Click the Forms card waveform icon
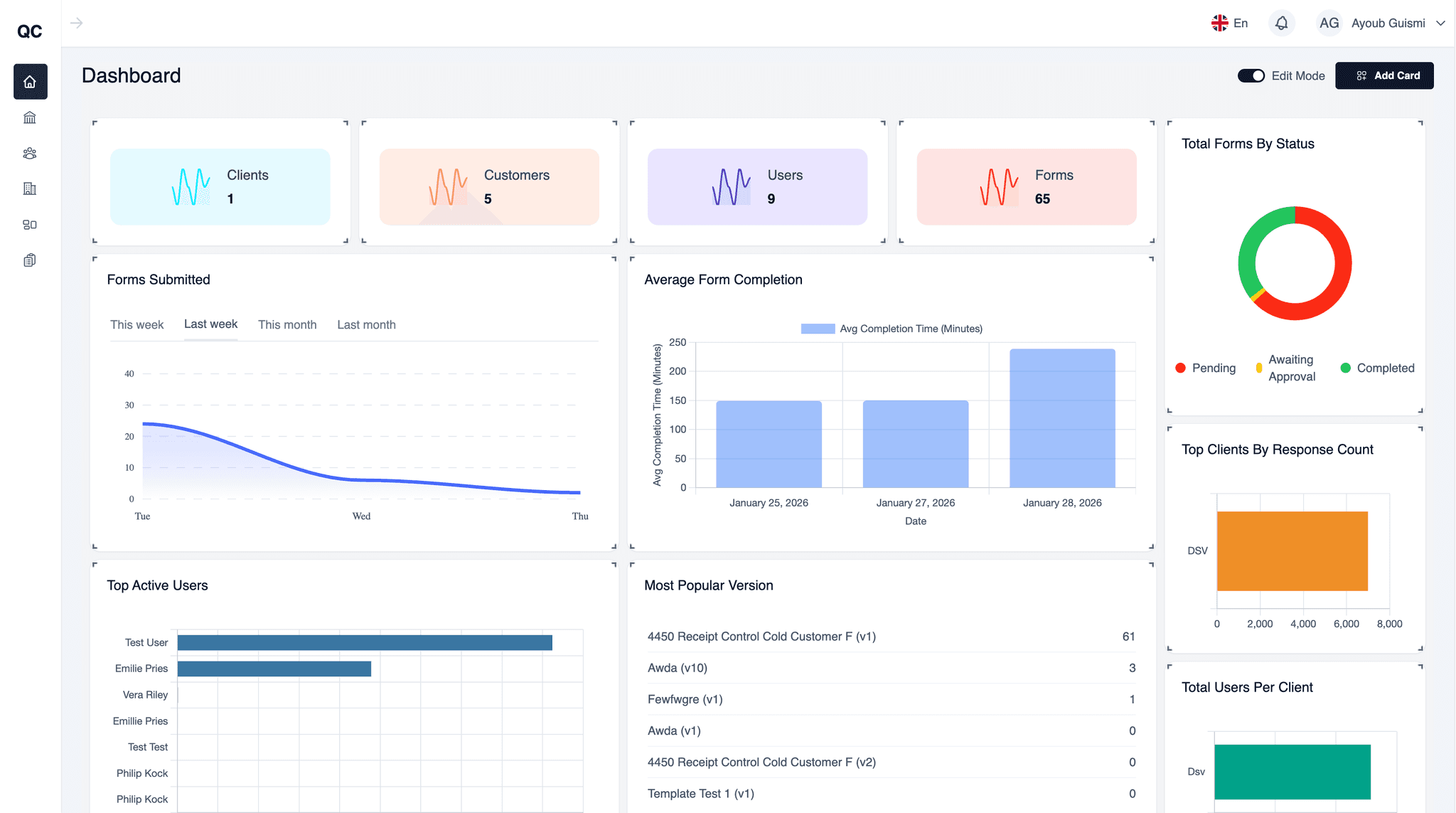This screenshot has width=1456, height=813. tap(1000, 187)
